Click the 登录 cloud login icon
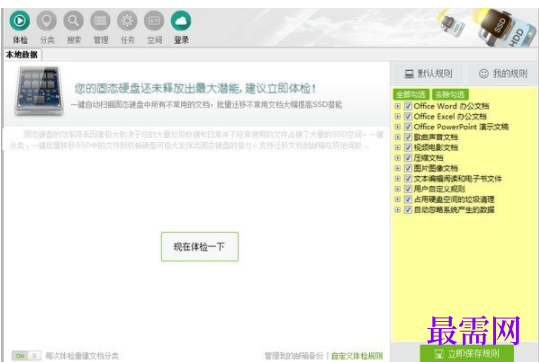The image size is (539, 362). 181,21
